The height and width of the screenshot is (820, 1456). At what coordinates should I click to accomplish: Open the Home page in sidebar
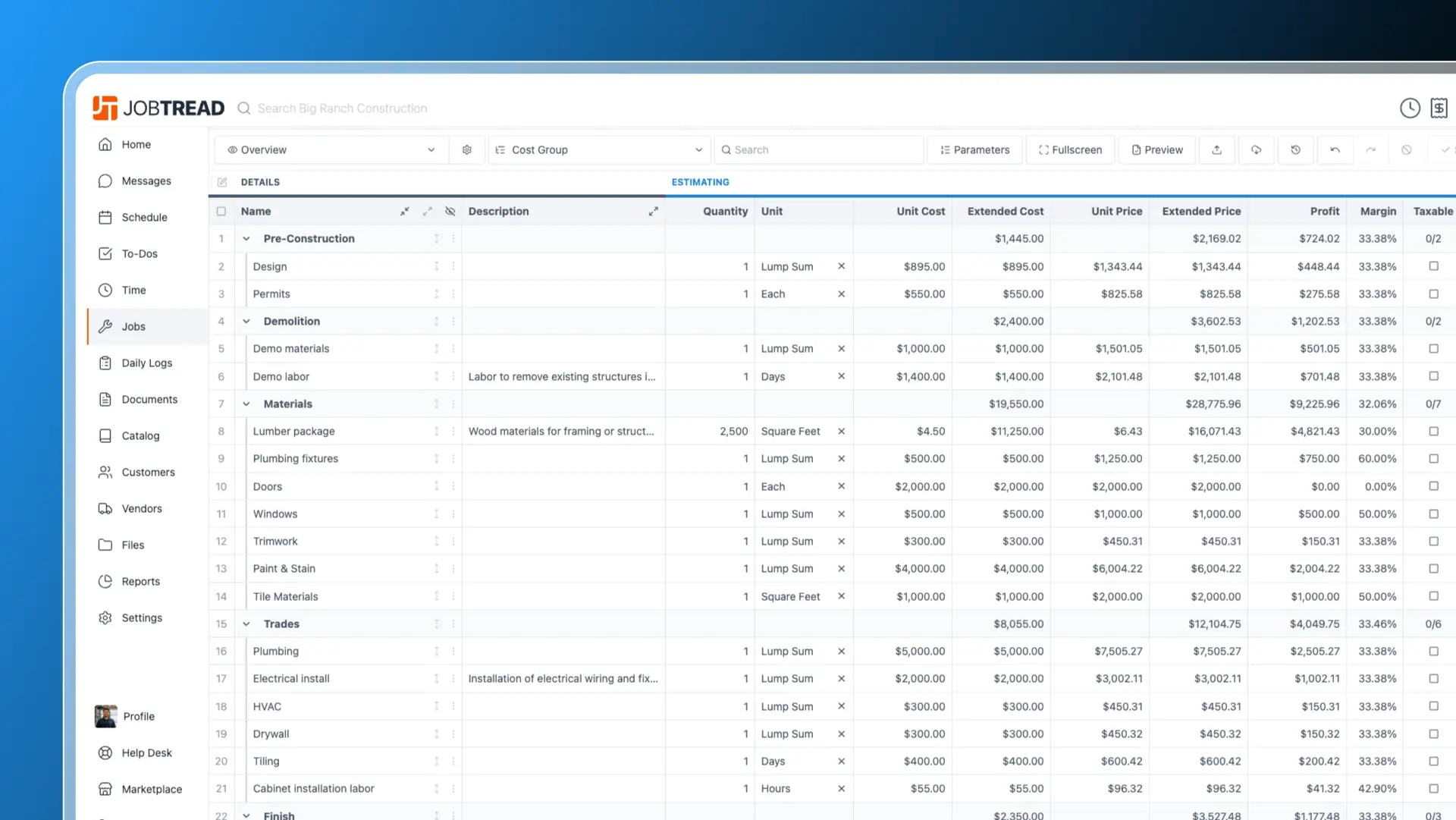pos(148,145)
